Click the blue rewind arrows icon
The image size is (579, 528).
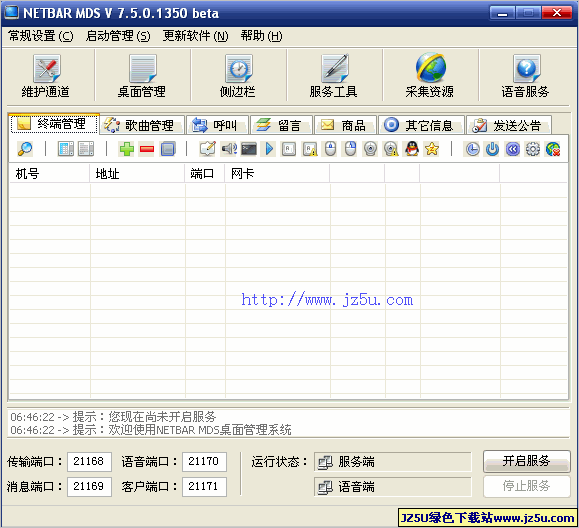[513, 149]
